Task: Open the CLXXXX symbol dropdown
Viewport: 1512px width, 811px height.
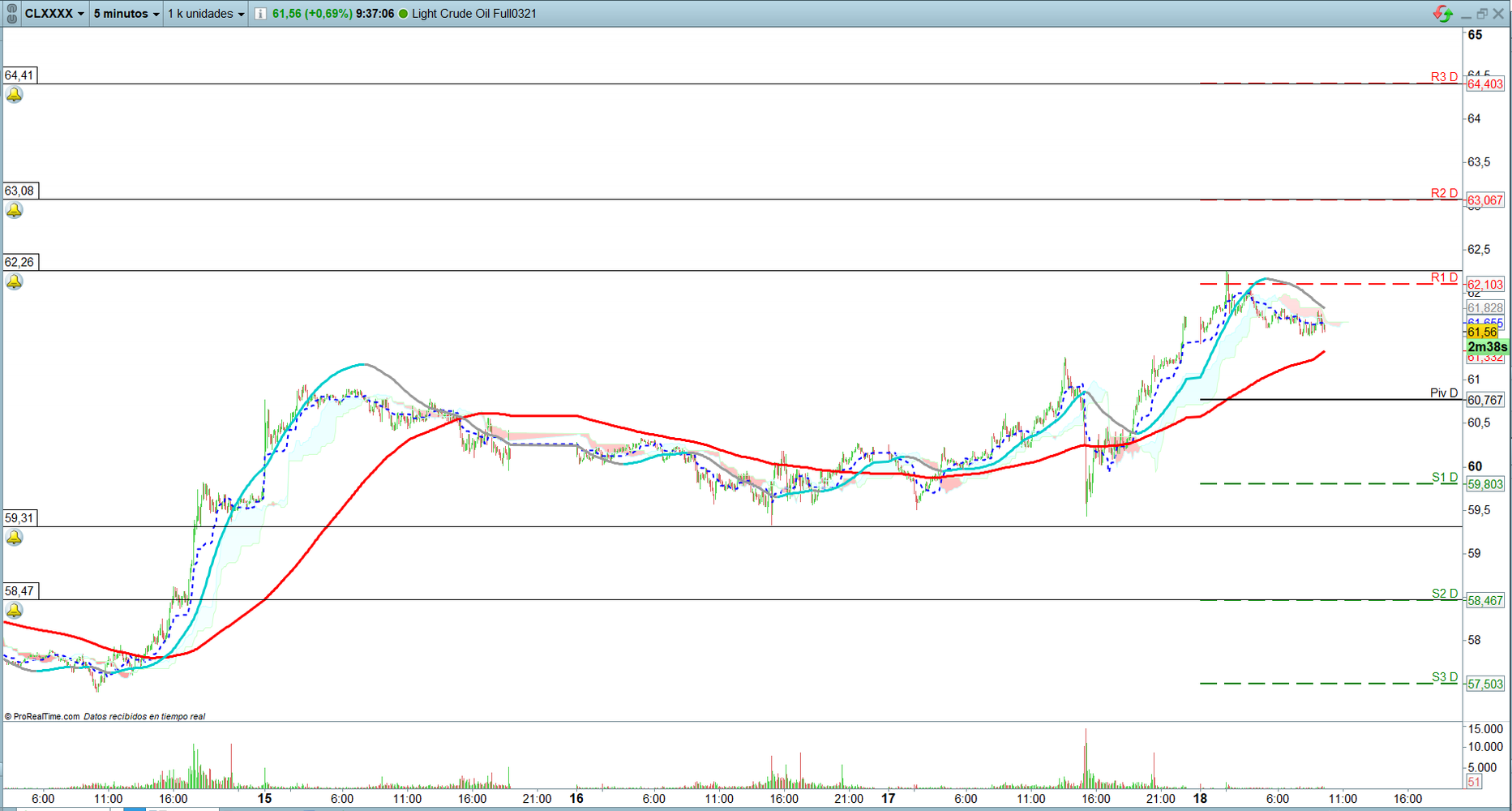Action: [54, 14]
